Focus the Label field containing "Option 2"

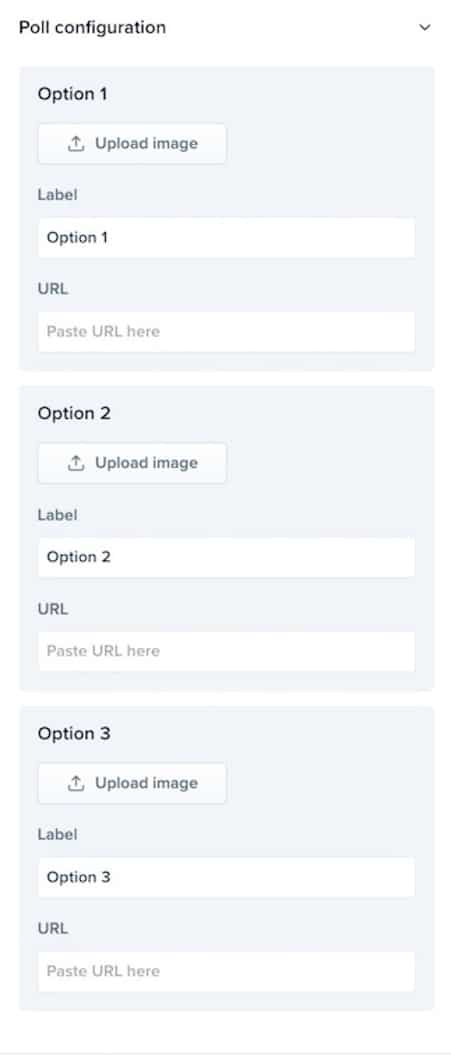coord(226,557)
